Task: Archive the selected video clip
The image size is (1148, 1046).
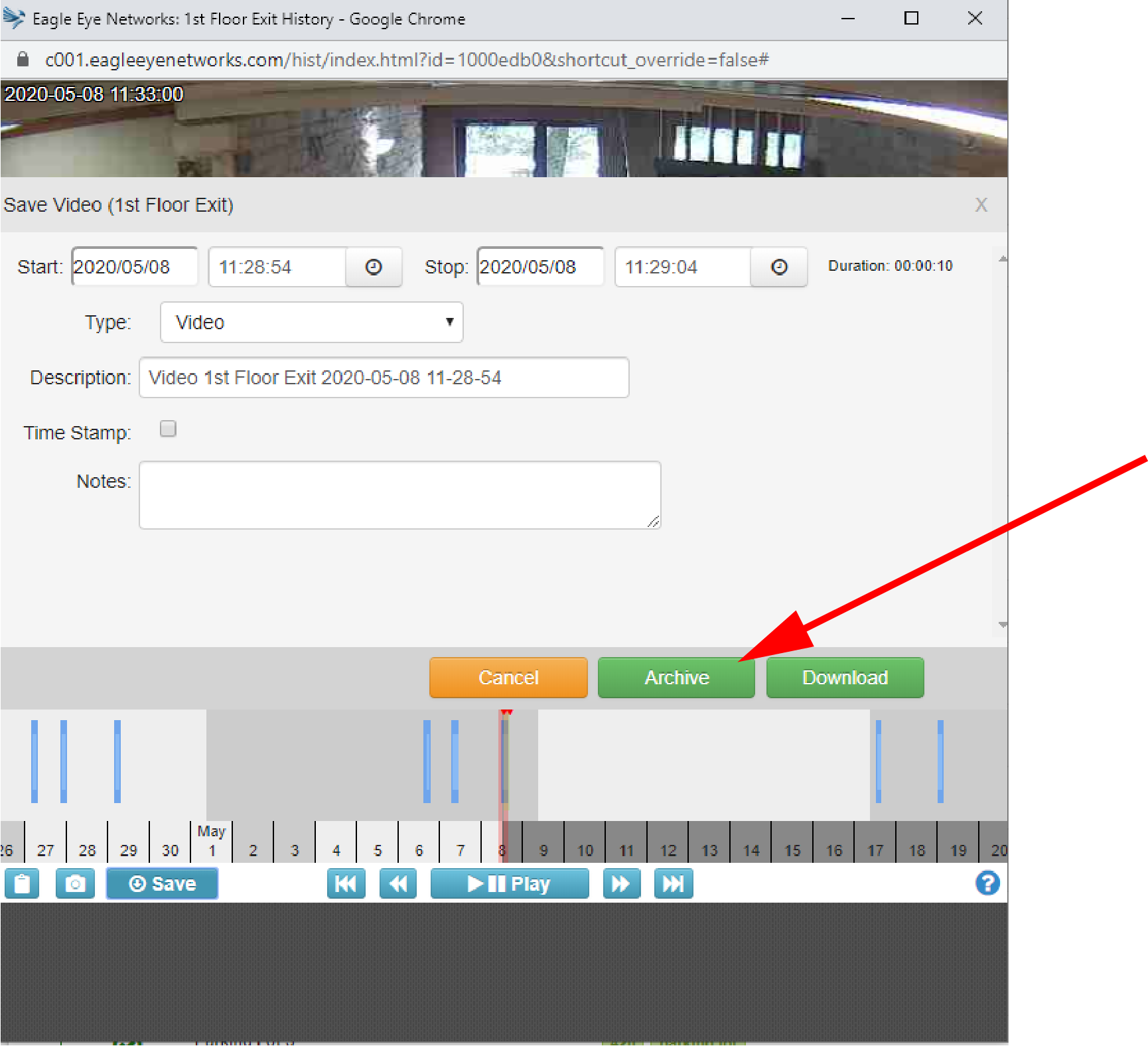Action: tap(676, 678)
